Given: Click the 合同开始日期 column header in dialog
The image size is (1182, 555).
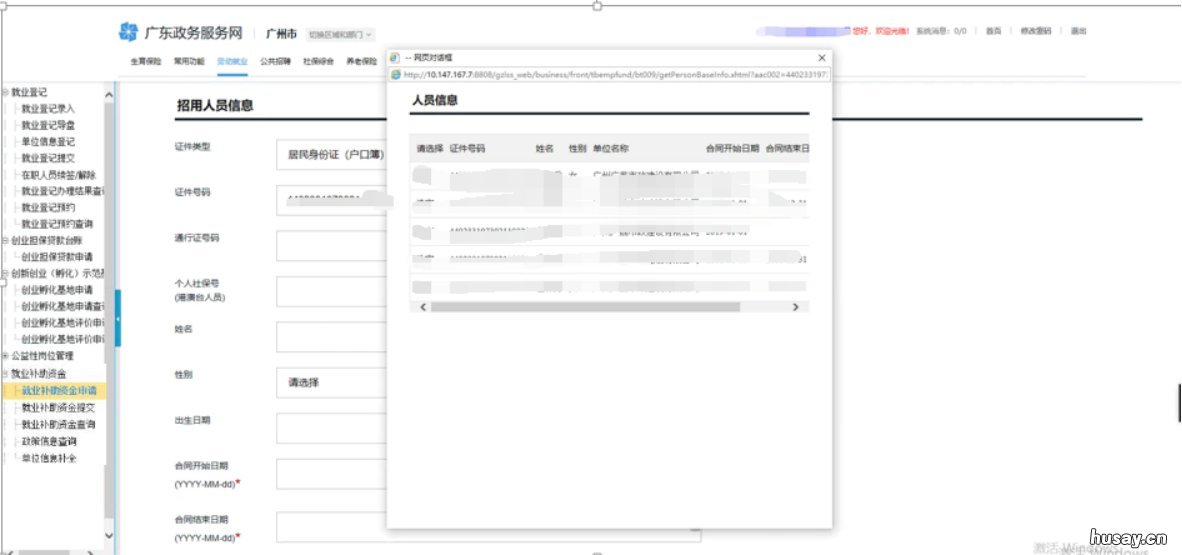Looking at the screenshot, I should pyautogui.click(x=732, y=149).
